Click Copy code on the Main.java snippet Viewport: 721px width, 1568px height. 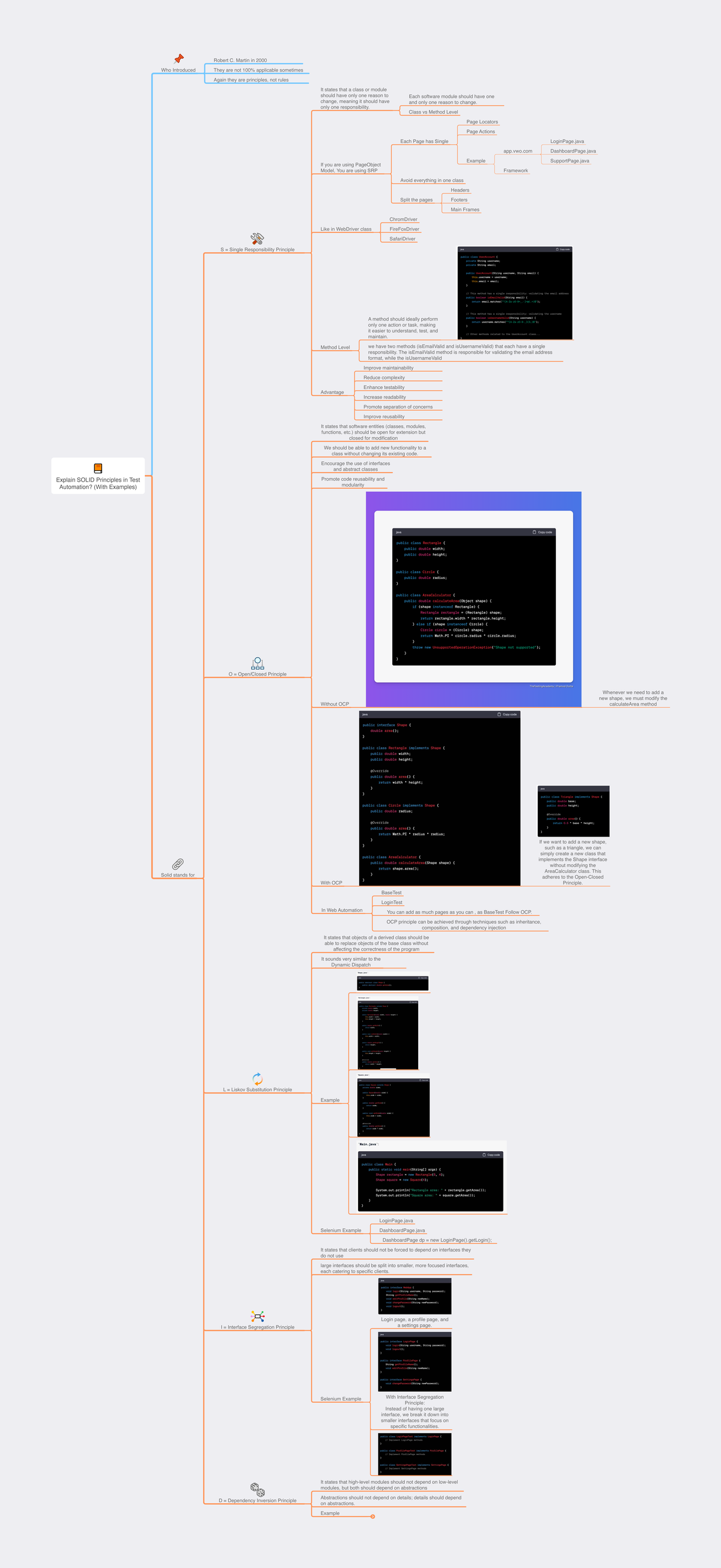click(x=491, y=1155)
